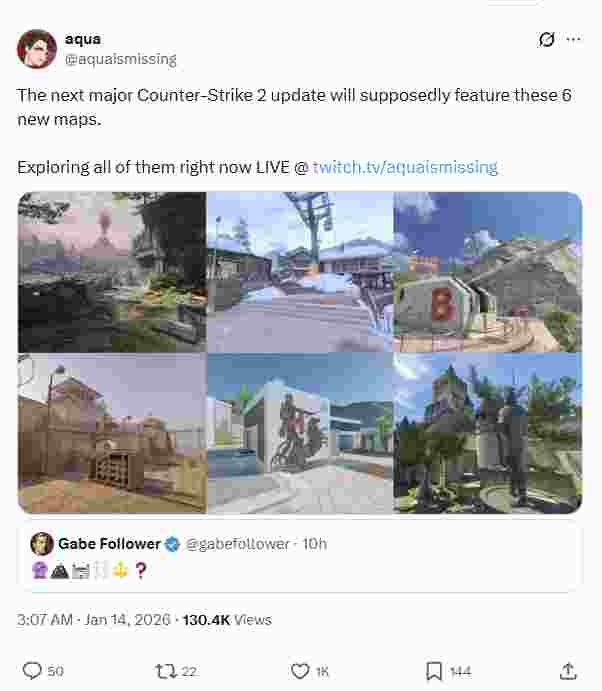The height and width of the screenshot is (691, 602).
Task: Open the @aquaismissing handle
Action: pyautogui.click(x=121, y=59)
